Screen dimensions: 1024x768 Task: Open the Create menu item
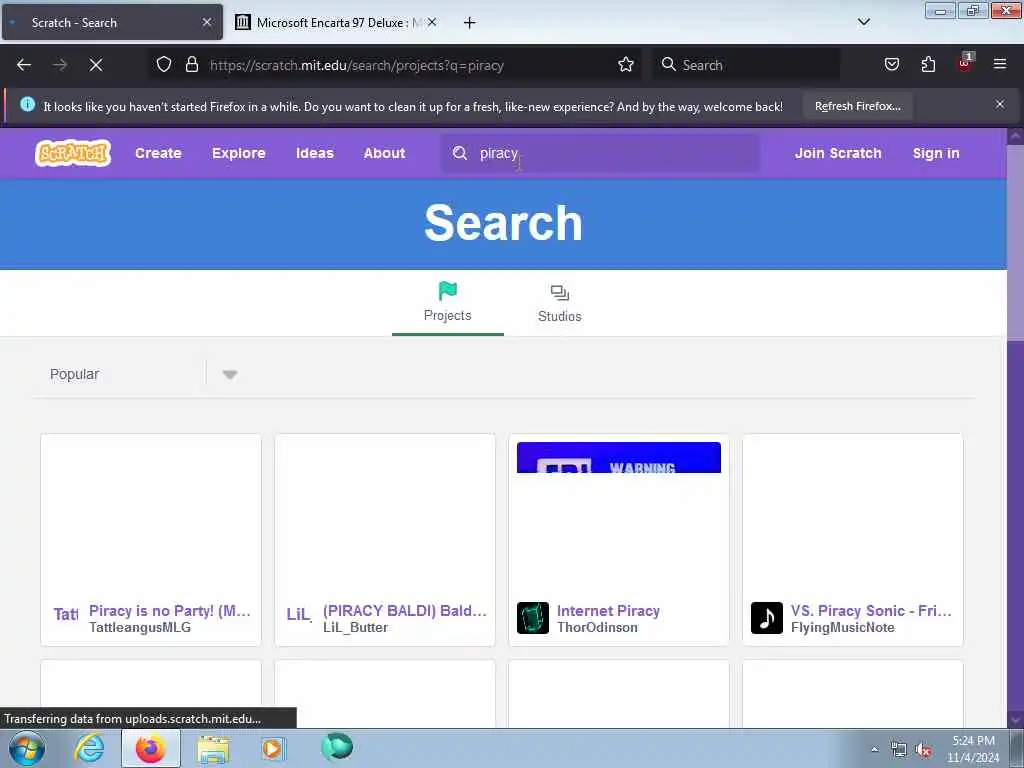tap(158, 153)
